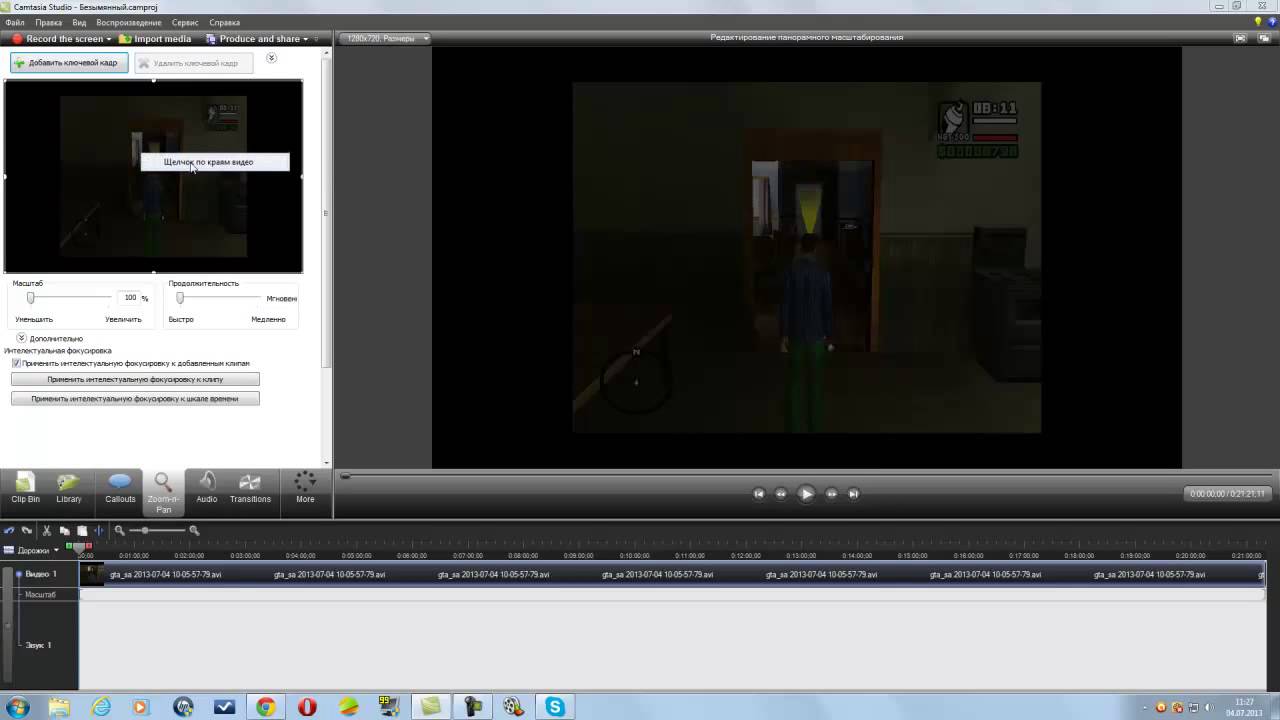Select the Масштаб track label
Viewport: 1280px width, 720px height.
pos(40,594)
